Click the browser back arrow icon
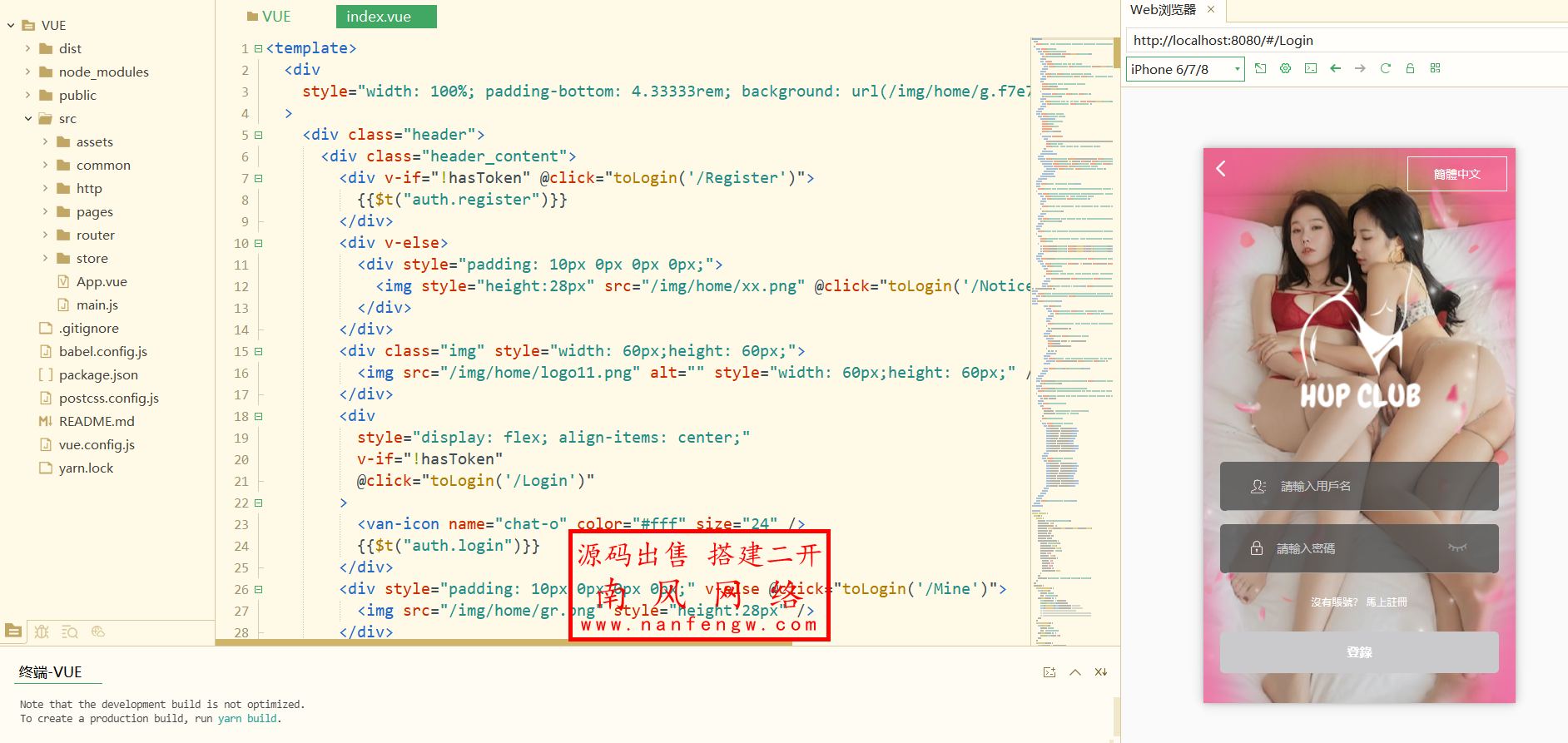The height and width of the screenshot is (743, 1568). [1335, 69]
